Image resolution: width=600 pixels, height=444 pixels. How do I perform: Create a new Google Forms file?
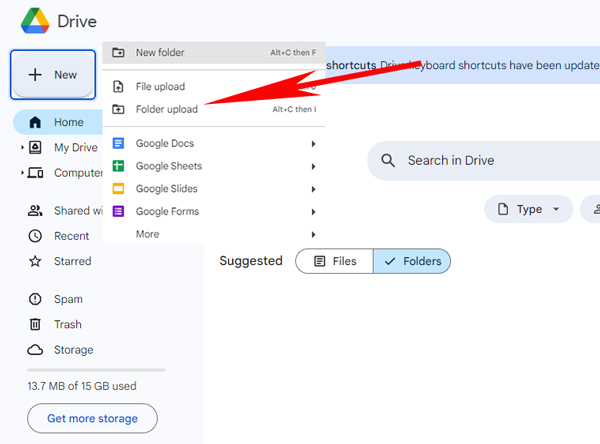(x=214, y=211)
